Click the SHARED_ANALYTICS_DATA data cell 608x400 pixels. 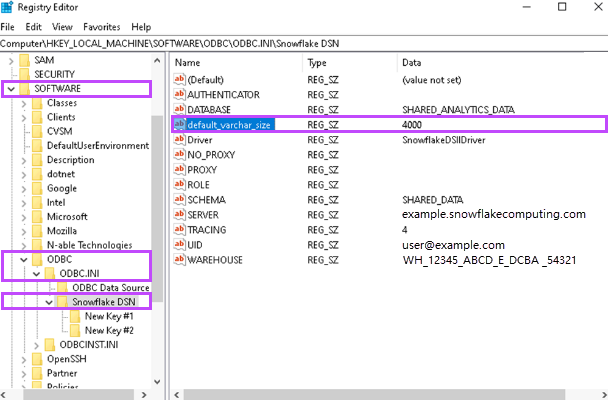tap(458, 110)
